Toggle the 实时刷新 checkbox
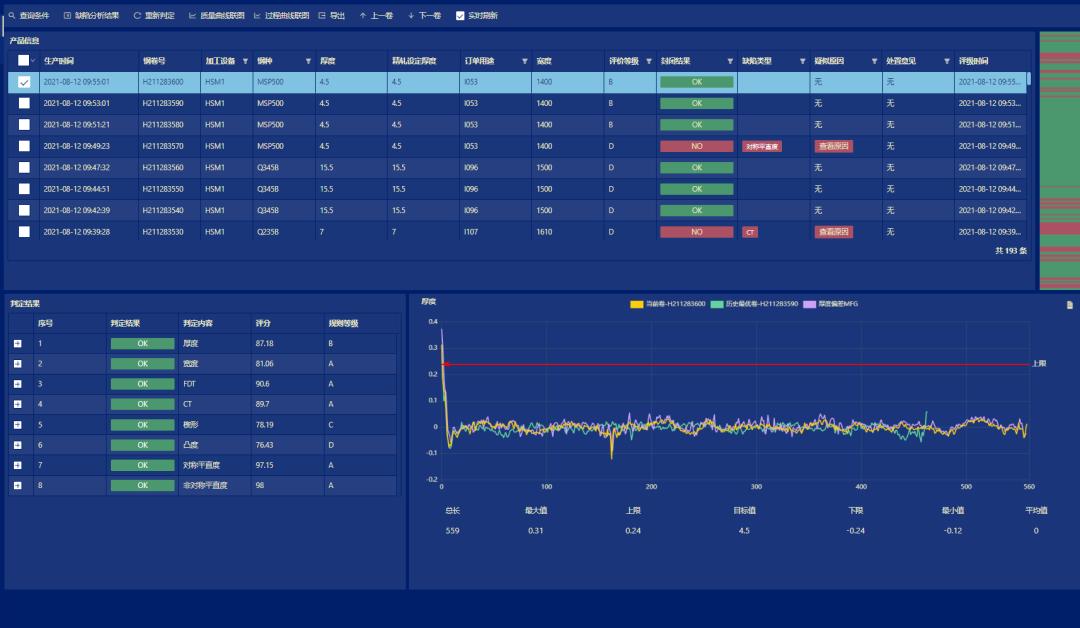 pyautogui.click(x=460, y=16)
